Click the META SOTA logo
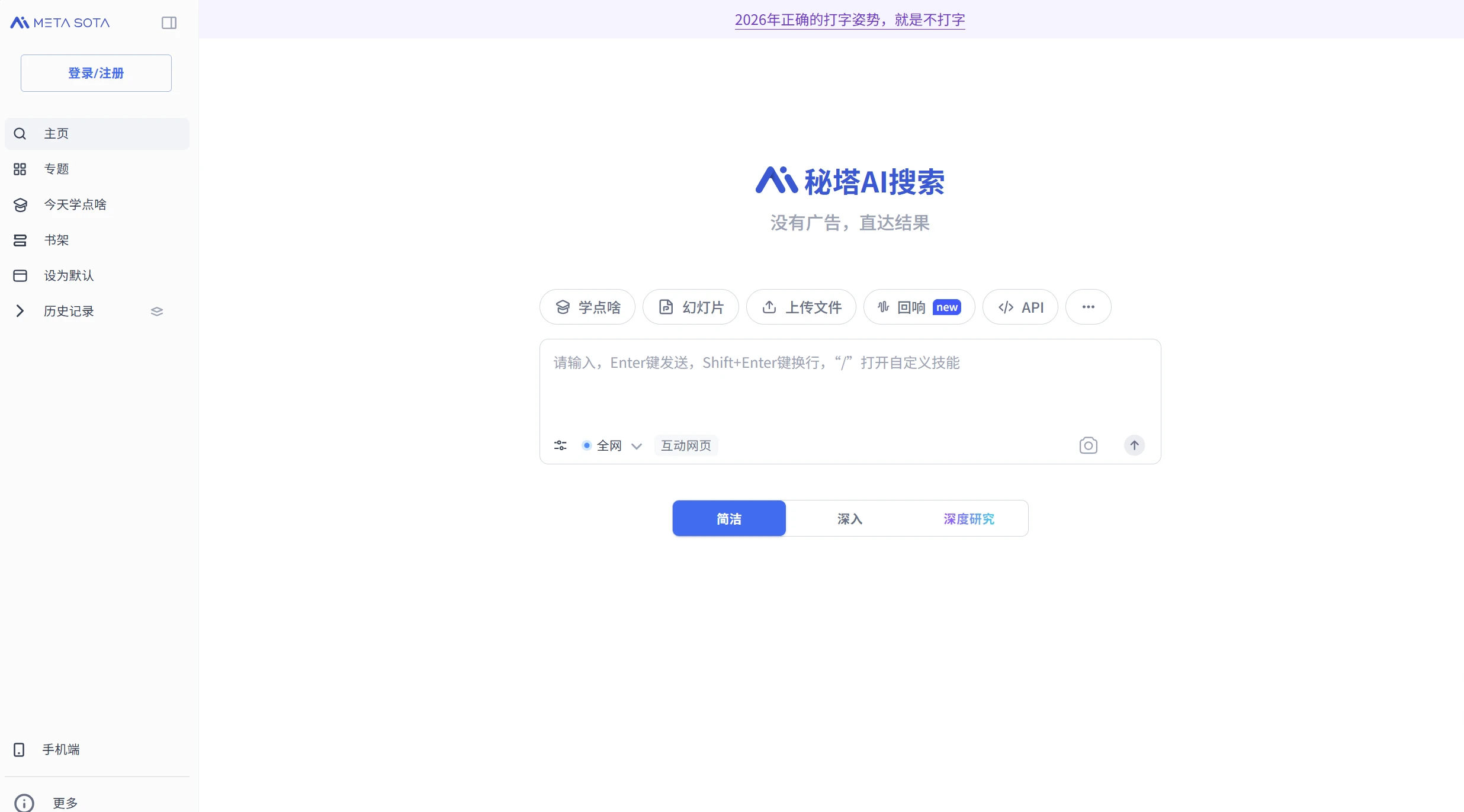This screenshot has height=812, width=1464. 59,22
